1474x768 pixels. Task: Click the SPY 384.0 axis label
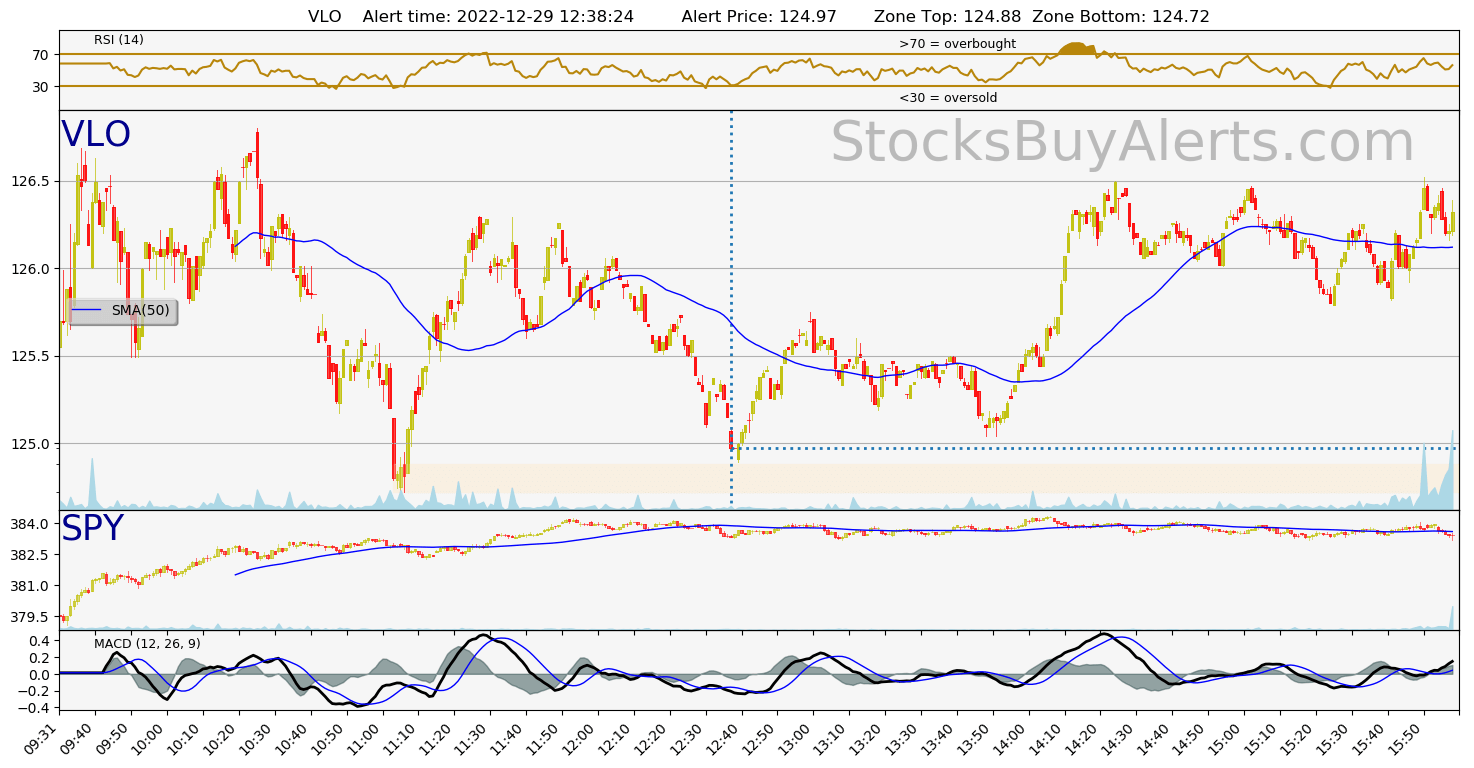30,524
